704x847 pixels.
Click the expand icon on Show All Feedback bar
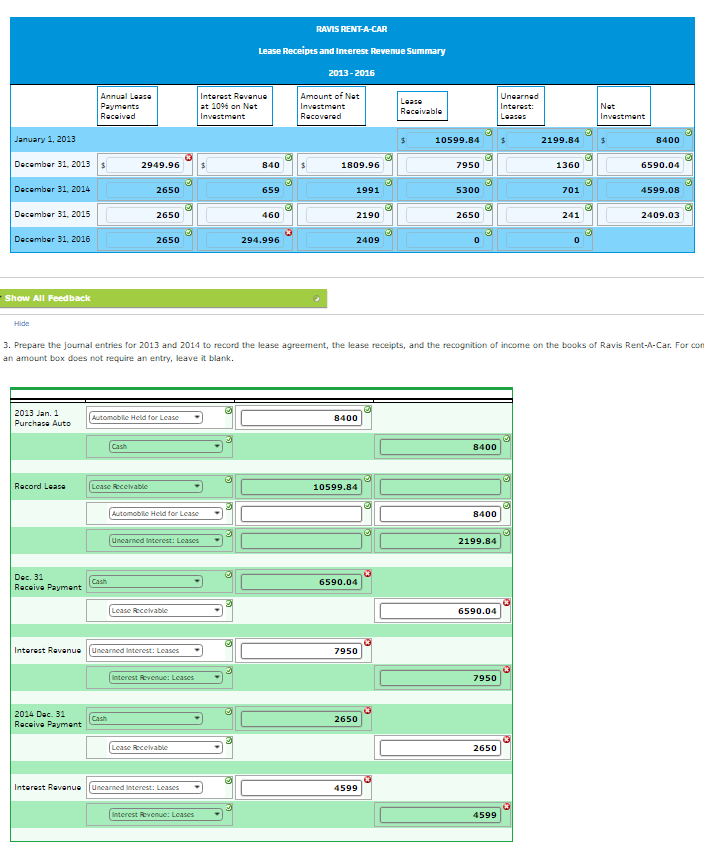click(x=317, y=298)
